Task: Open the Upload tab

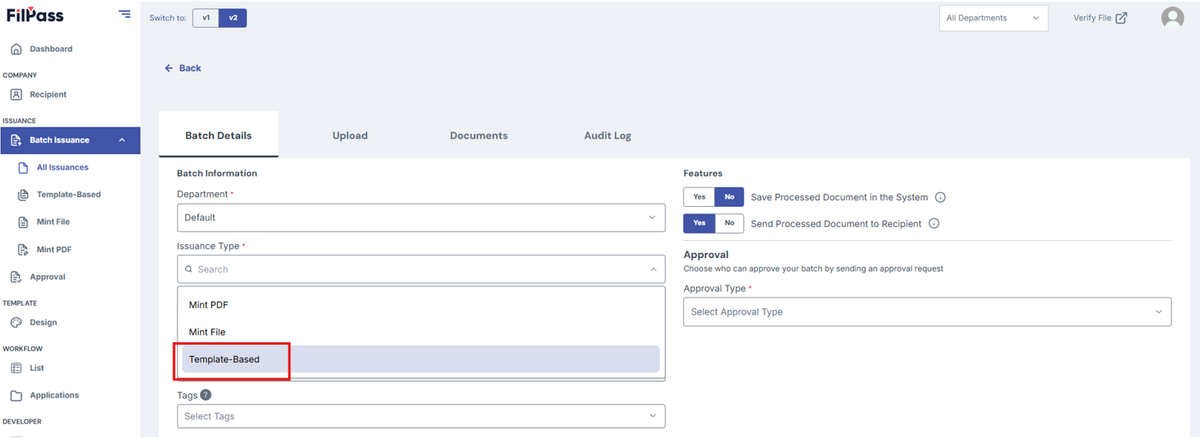Action: click(350, 135)
